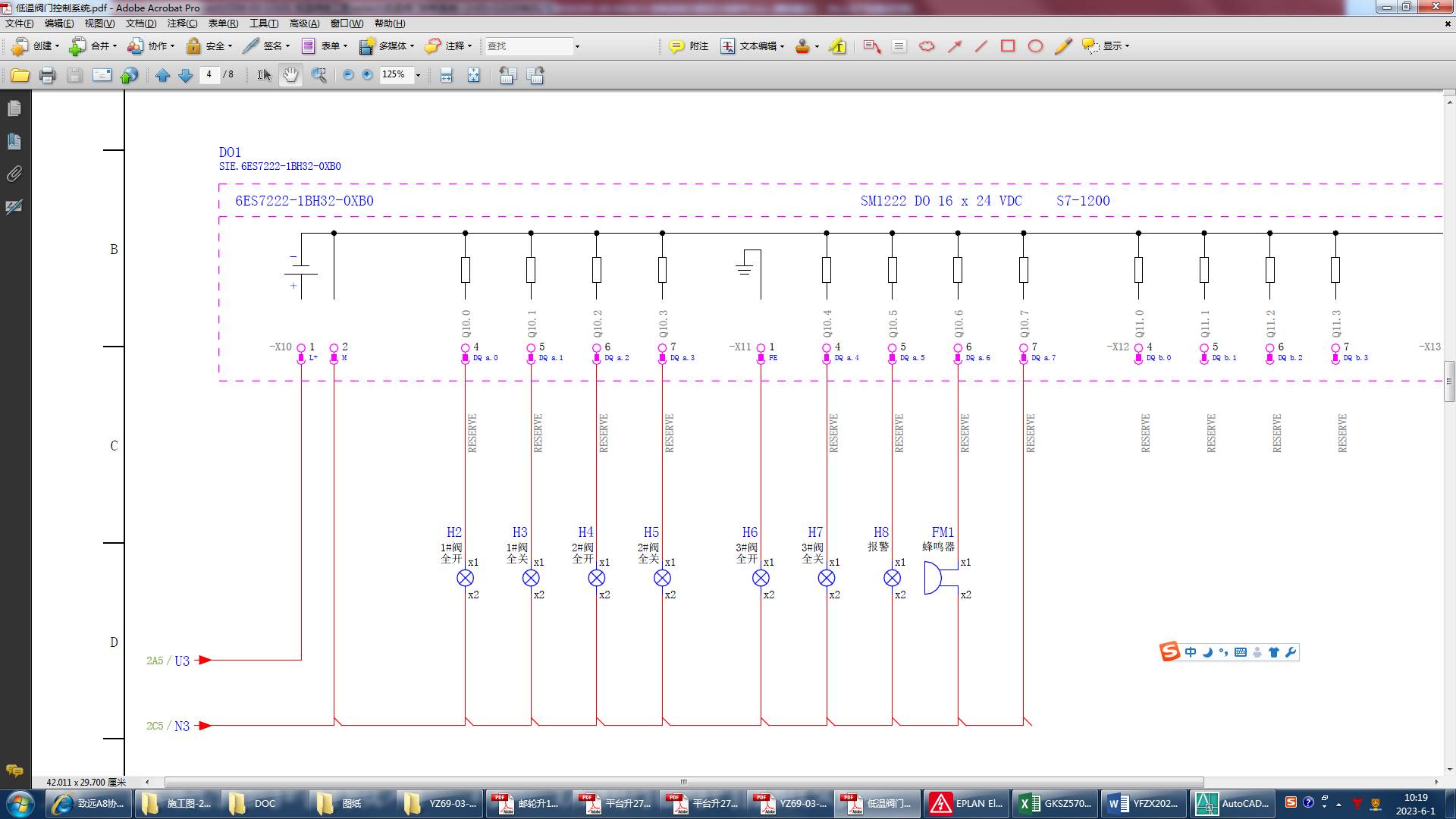This screenshot has height=819, width=1456.
Task: Toggle the bookmarks navigation panel
Action: click(14, 141)
